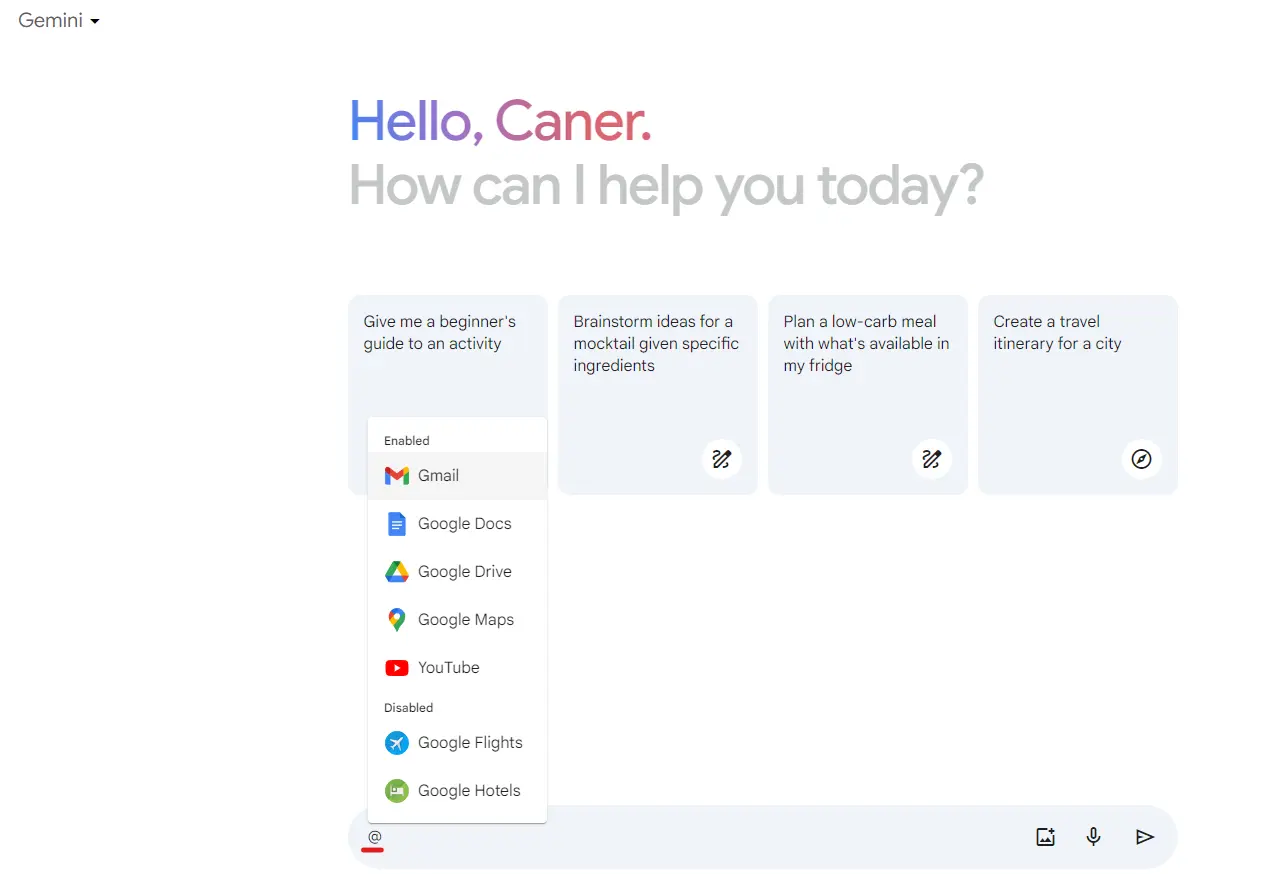The height and width of the screenshot is (874, 1284).
Task: Choose Google Drive in the extensions menu
Action: coord(457,572)
